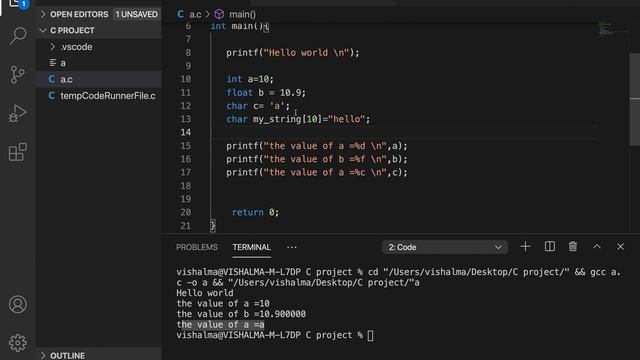Image resolution: width=640 pixels, height=360 pixels.
Task: Click the main() breadcrumb item
Action: 242,14
